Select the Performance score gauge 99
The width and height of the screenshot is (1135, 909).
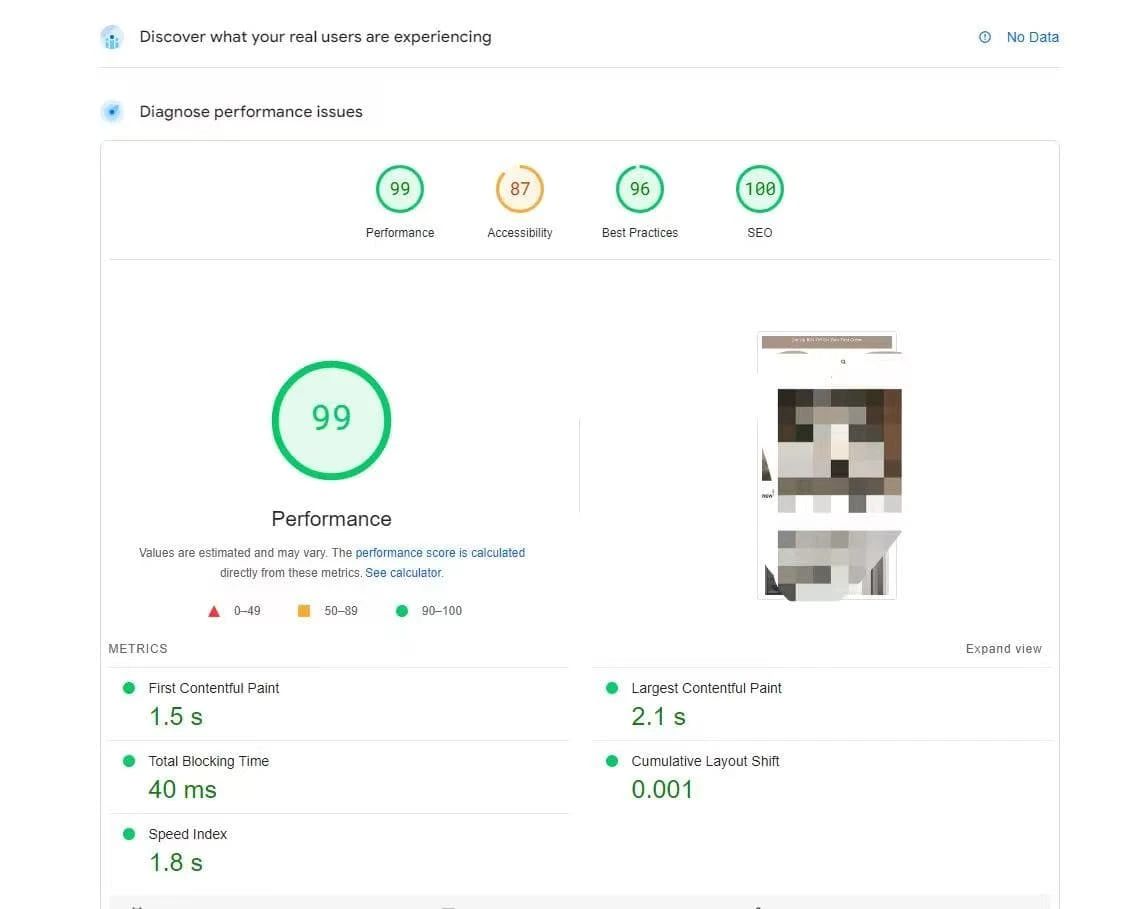tap(400, 190)
